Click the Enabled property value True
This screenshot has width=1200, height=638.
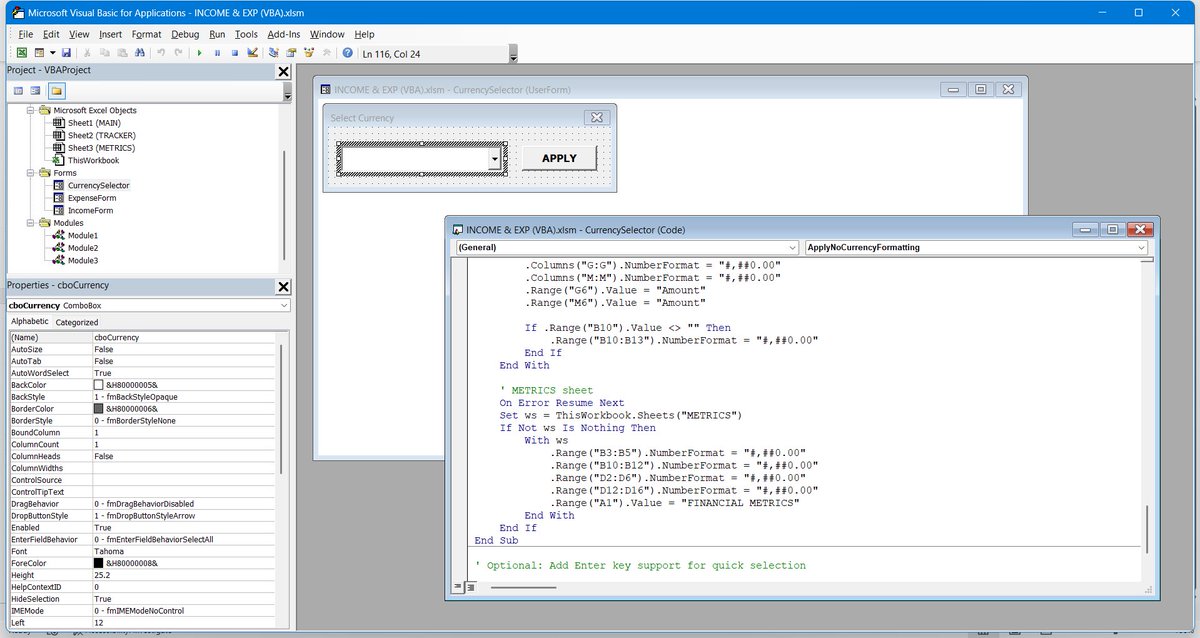coord(183,527)
